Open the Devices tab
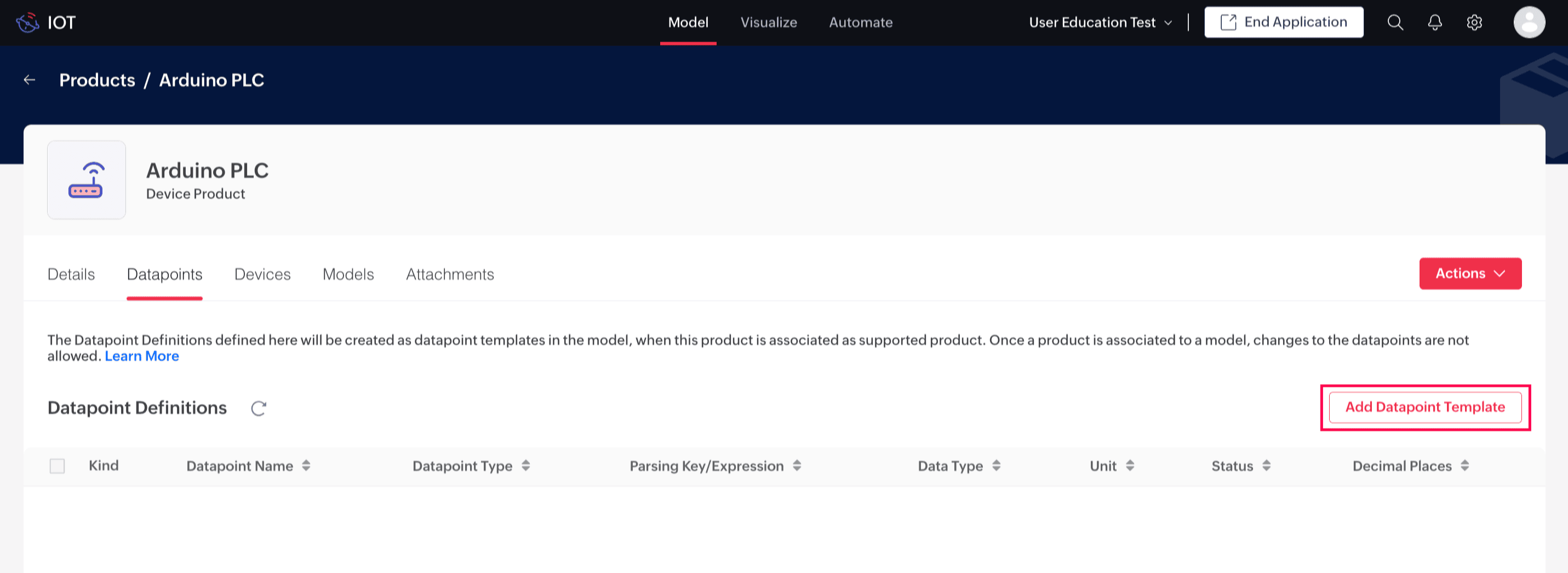Image resolution: width=1568 pixels, height=573 pixels. [262, 274]
